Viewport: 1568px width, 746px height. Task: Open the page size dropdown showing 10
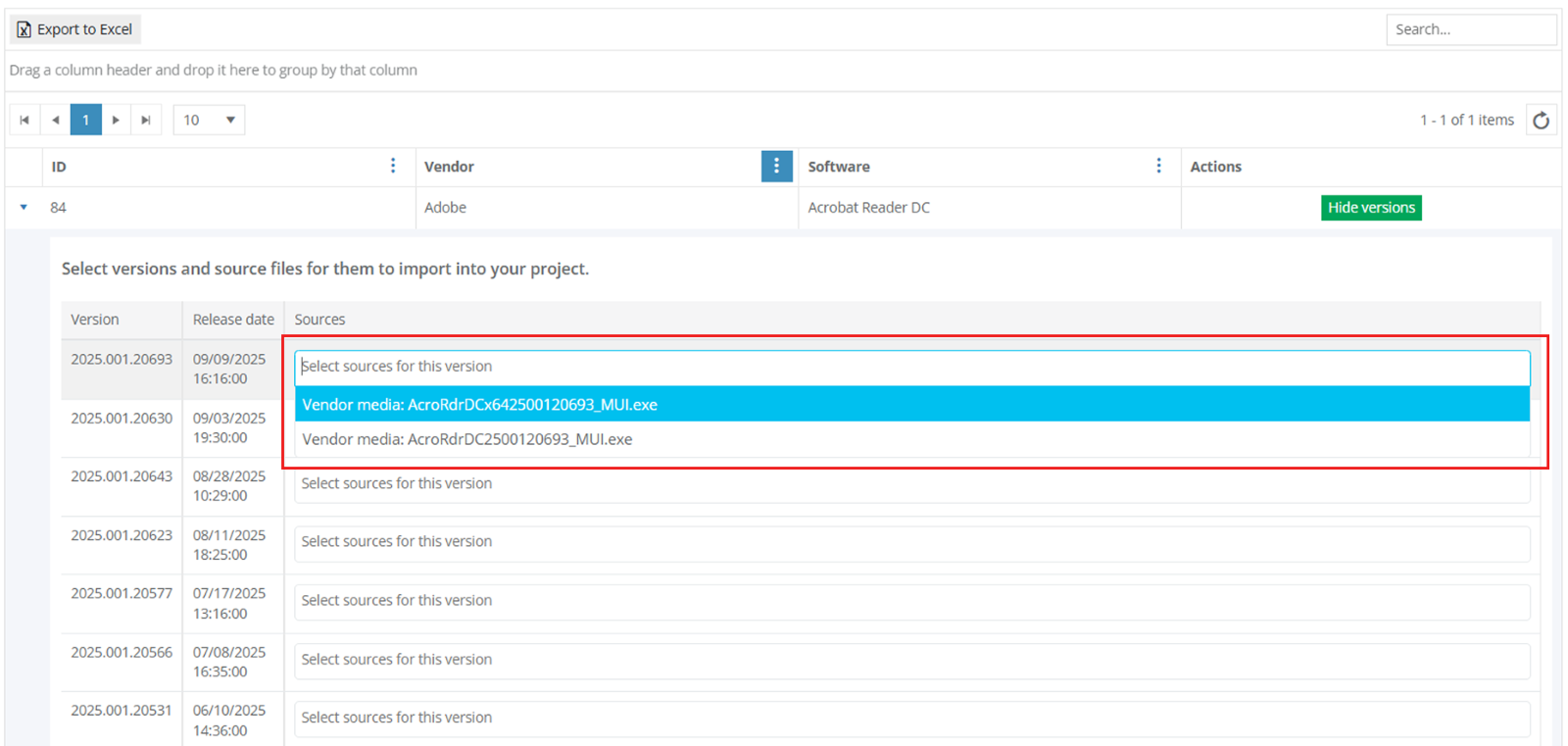click(x=209, y=120)
